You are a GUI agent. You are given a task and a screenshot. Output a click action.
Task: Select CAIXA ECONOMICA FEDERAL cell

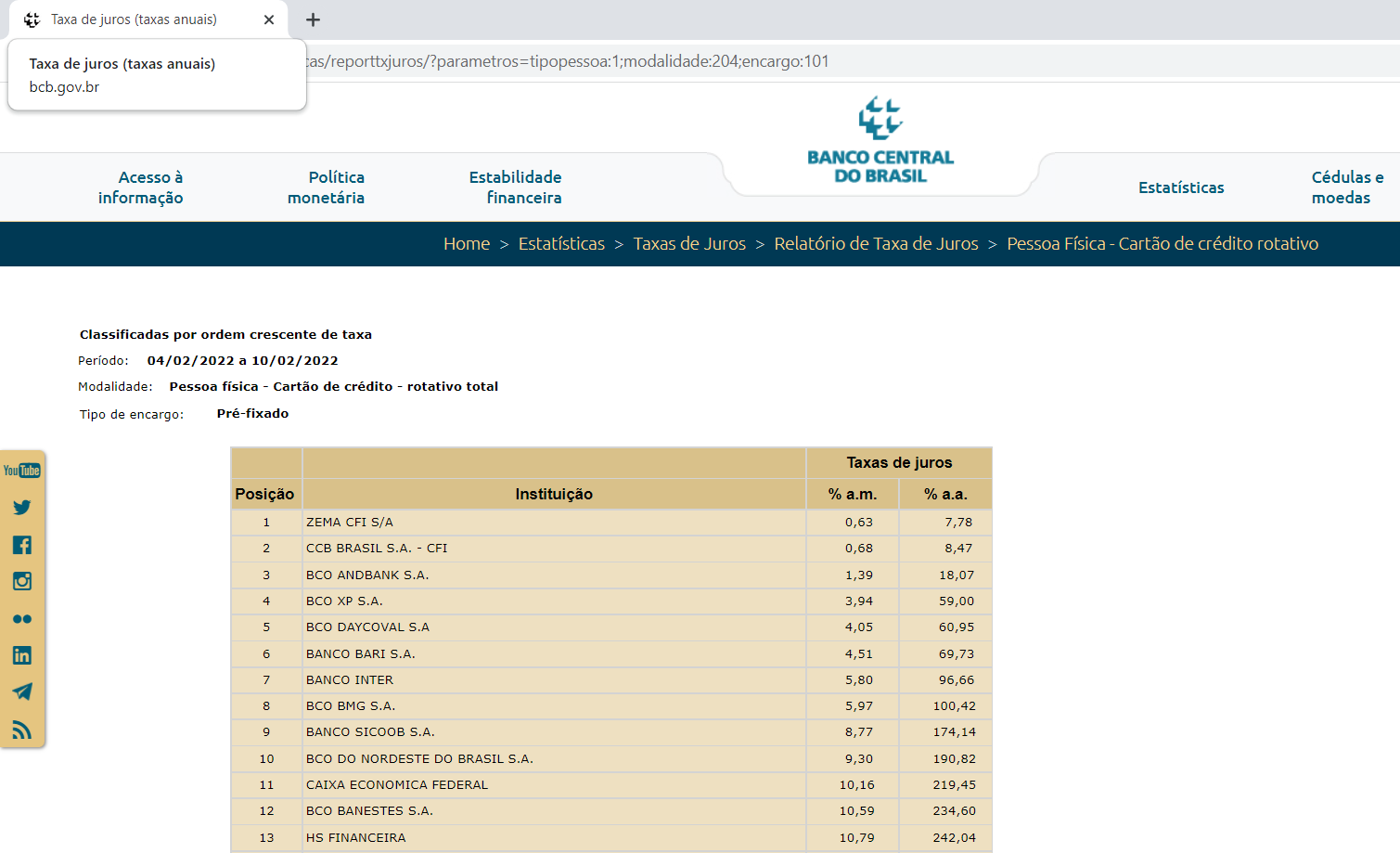click(x=554, y=785)
